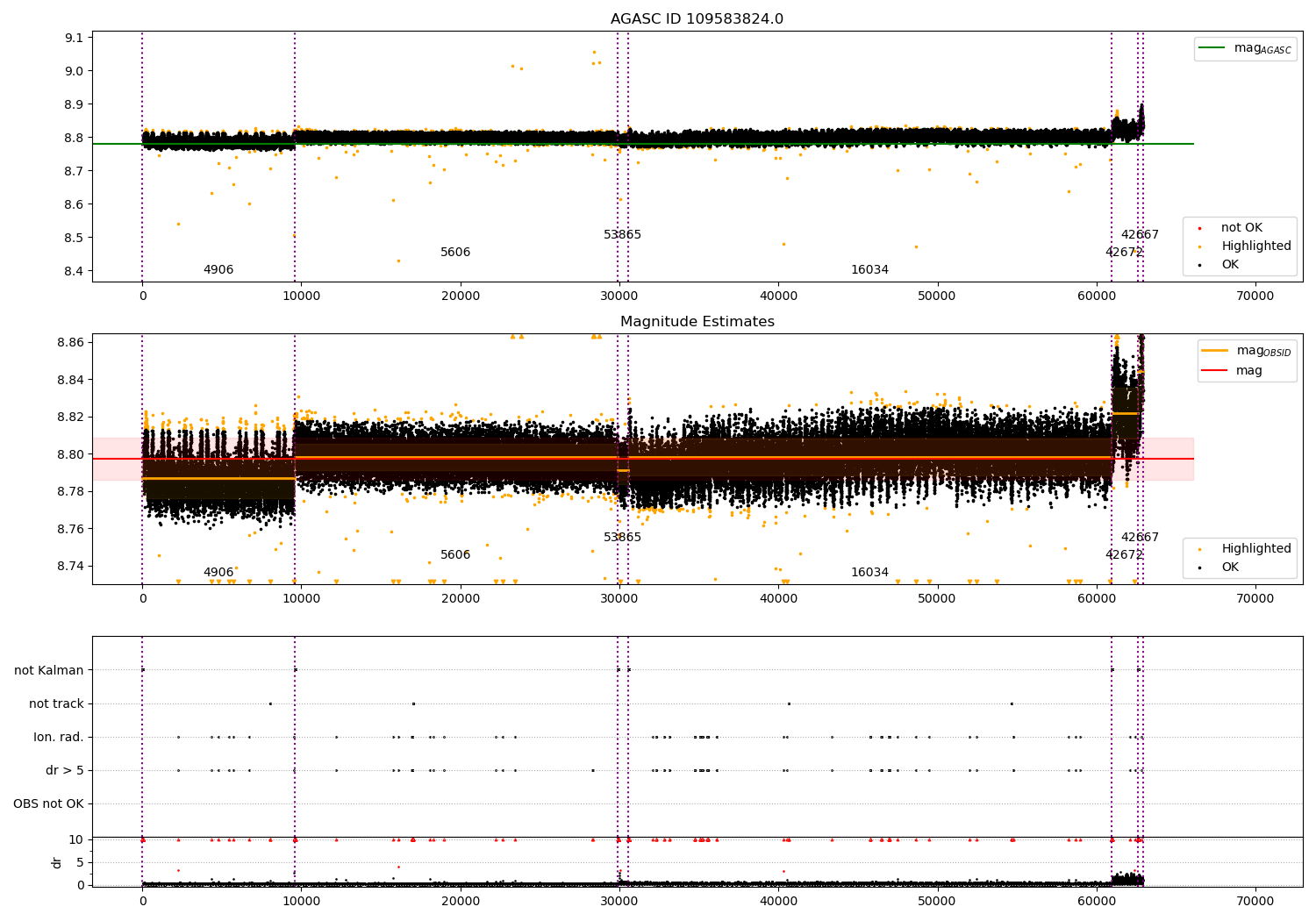Click the x-axis tick 10000 in the dr plot

pyautogui.click(x=301, y=902)
